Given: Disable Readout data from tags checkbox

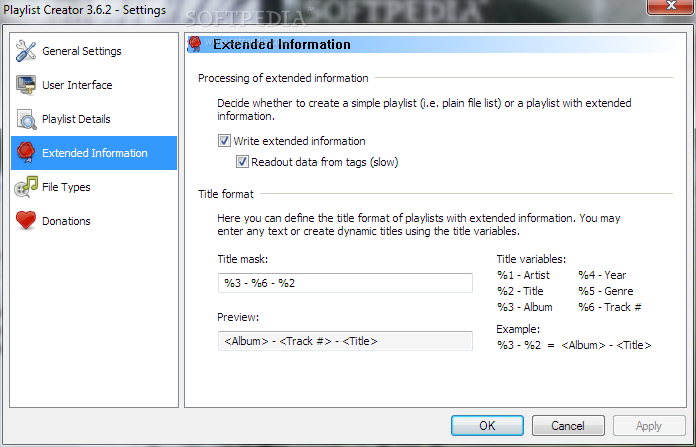Looking at the screenshot, I should click(x=242, y=162).
